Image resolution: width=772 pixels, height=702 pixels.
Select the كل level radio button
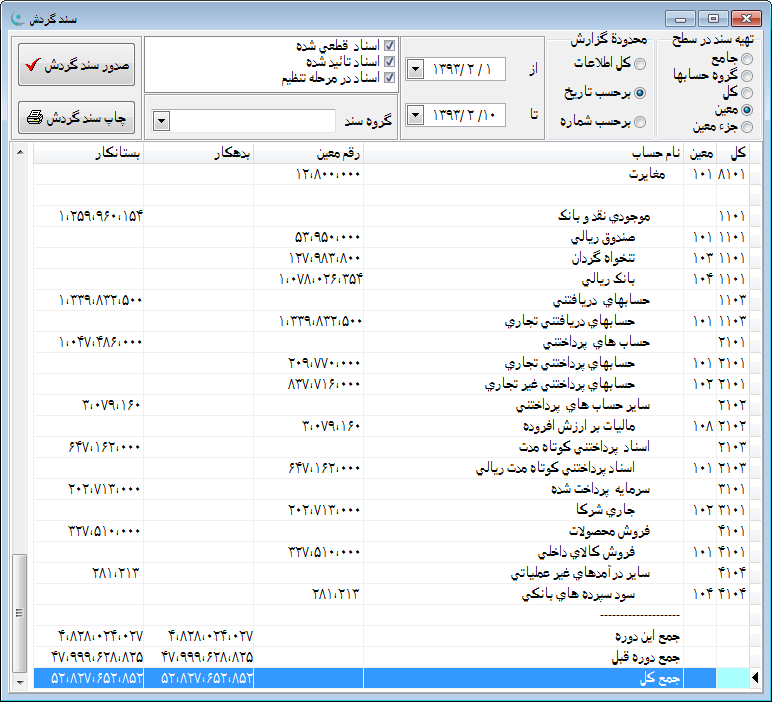747,93
